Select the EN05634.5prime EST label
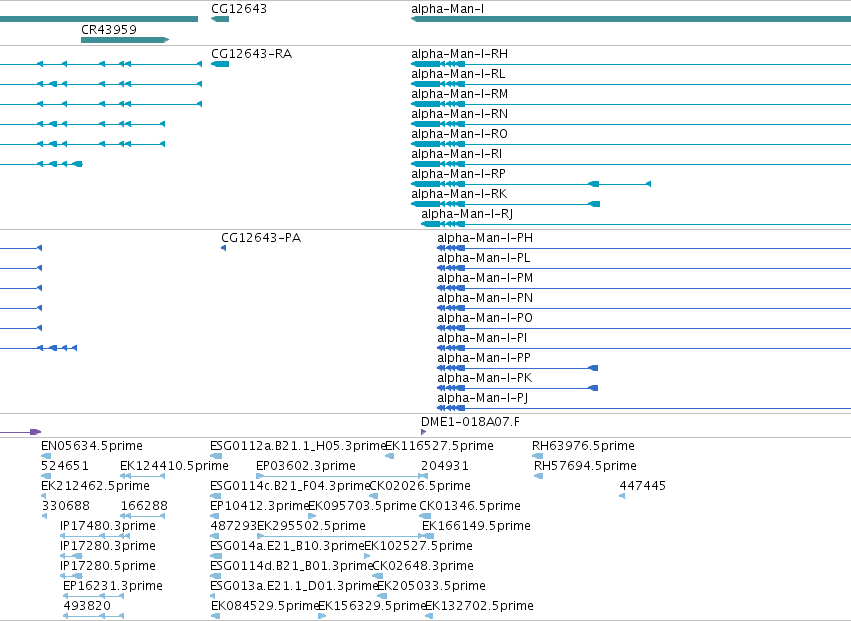 point(92,446)
